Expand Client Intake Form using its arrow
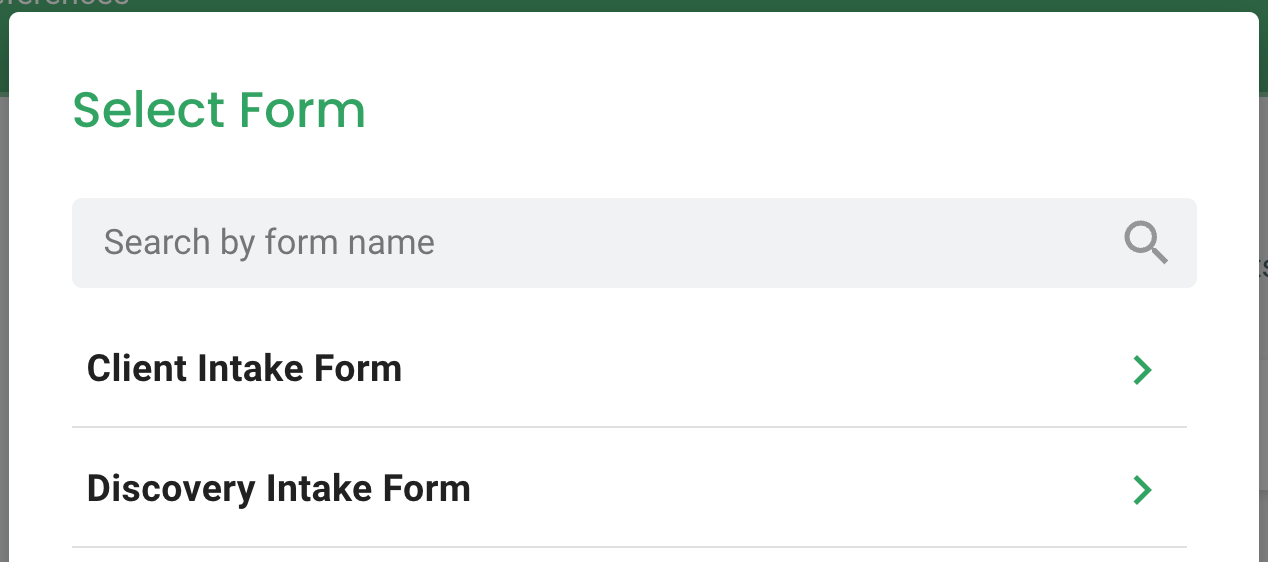This screenshot has height=562, width=1268. 1142,370
